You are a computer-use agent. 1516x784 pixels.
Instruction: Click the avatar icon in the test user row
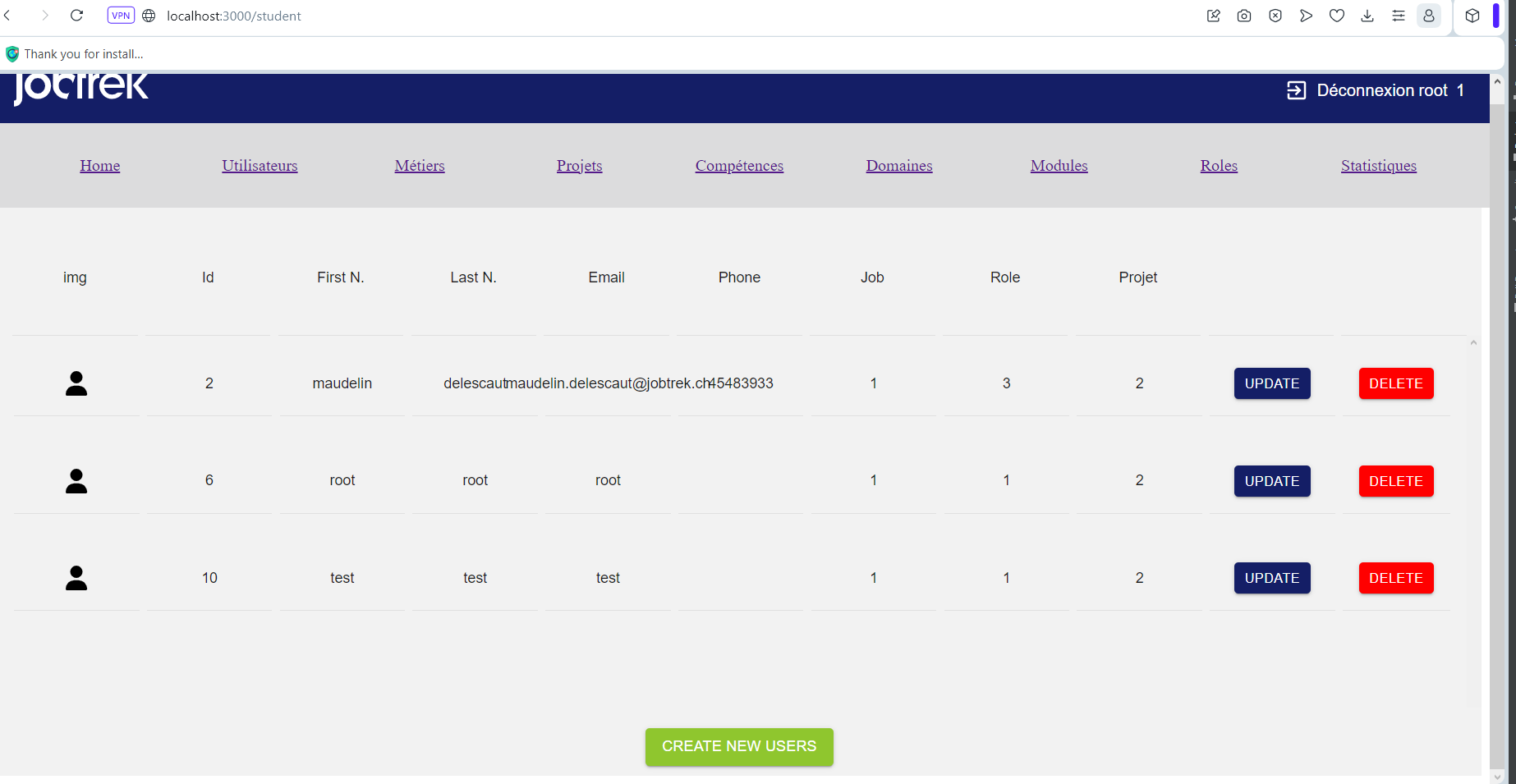point(76,578)
